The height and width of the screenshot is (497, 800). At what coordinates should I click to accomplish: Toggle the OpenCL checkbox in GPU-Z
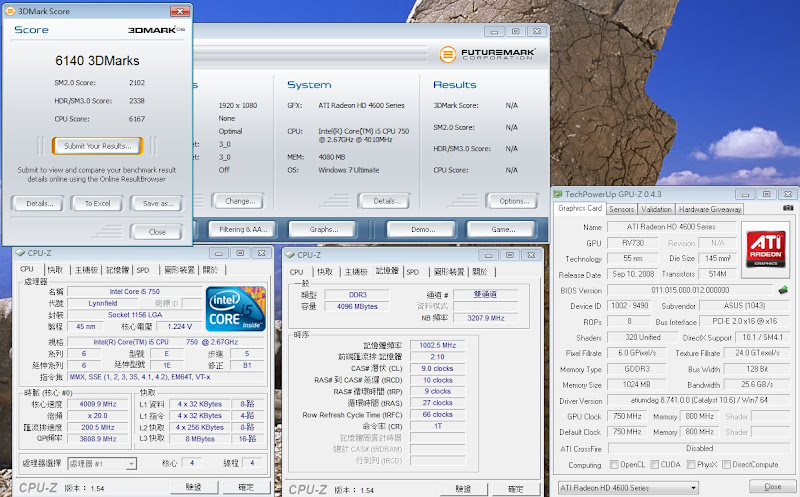[614, 464]
